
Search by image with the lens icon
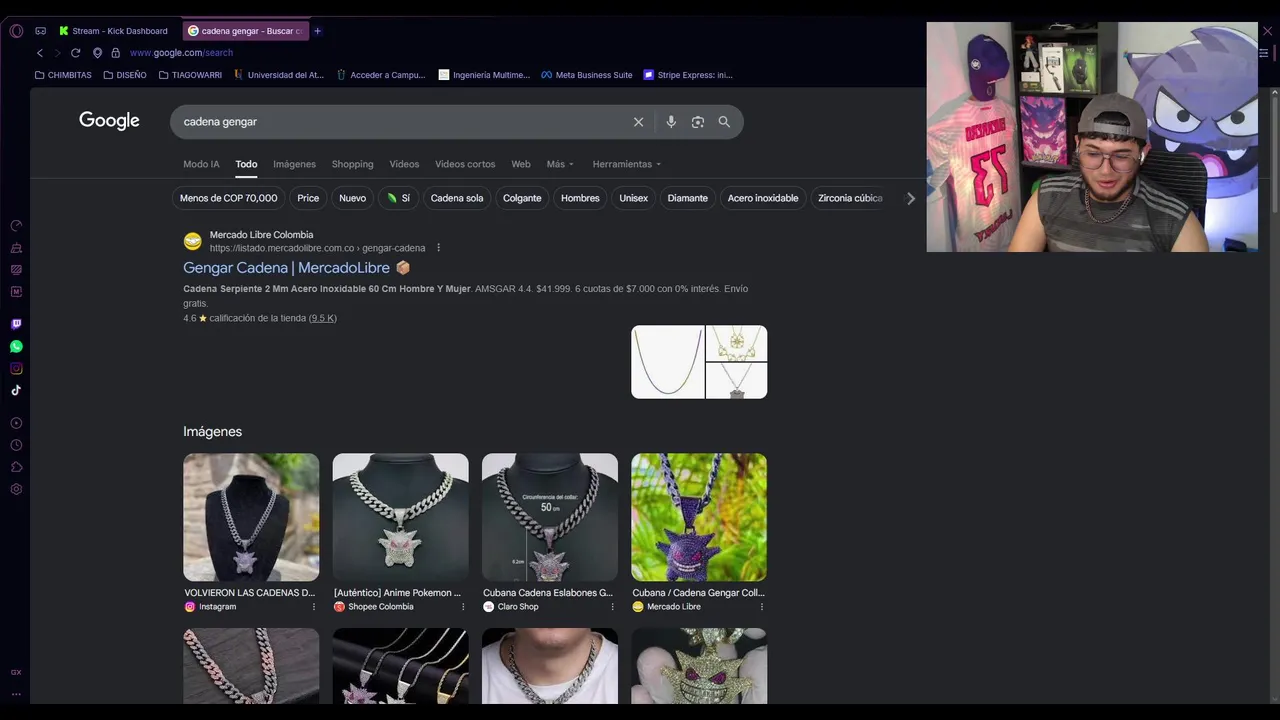(698, 122)
